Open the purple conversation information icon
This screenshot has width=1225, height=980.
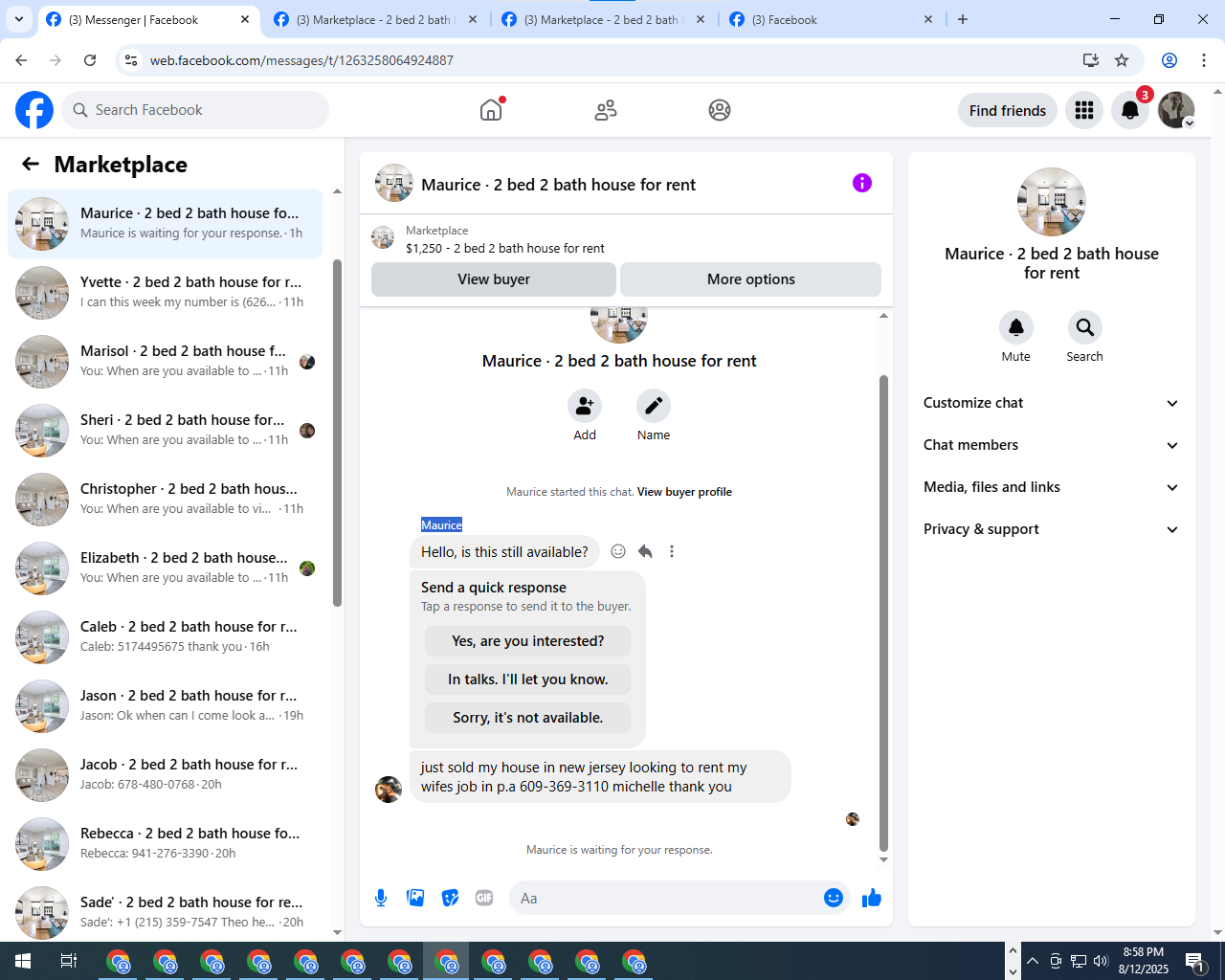point(862,183)
